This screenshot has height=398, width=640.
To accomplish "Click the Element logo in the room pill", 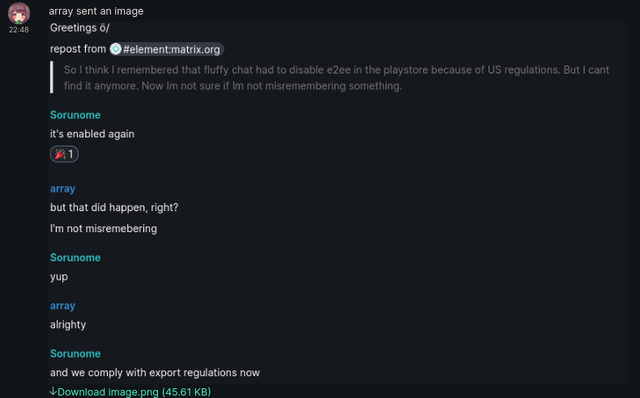I will pos(116,49).
